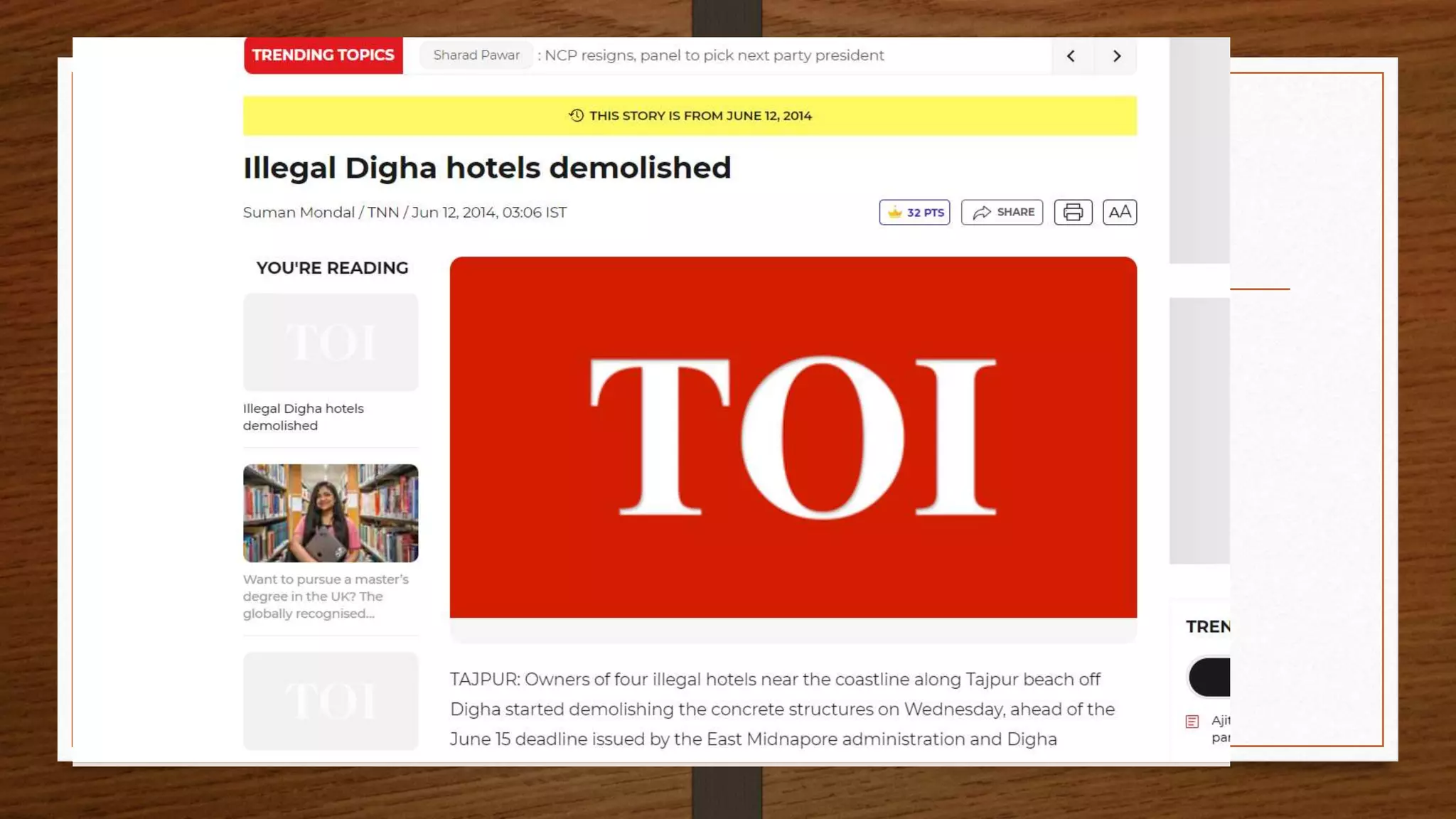This screenshot has width=1456, height=819.
Task: Click author name Suman Mondal
Action: [x=299, y=213]
